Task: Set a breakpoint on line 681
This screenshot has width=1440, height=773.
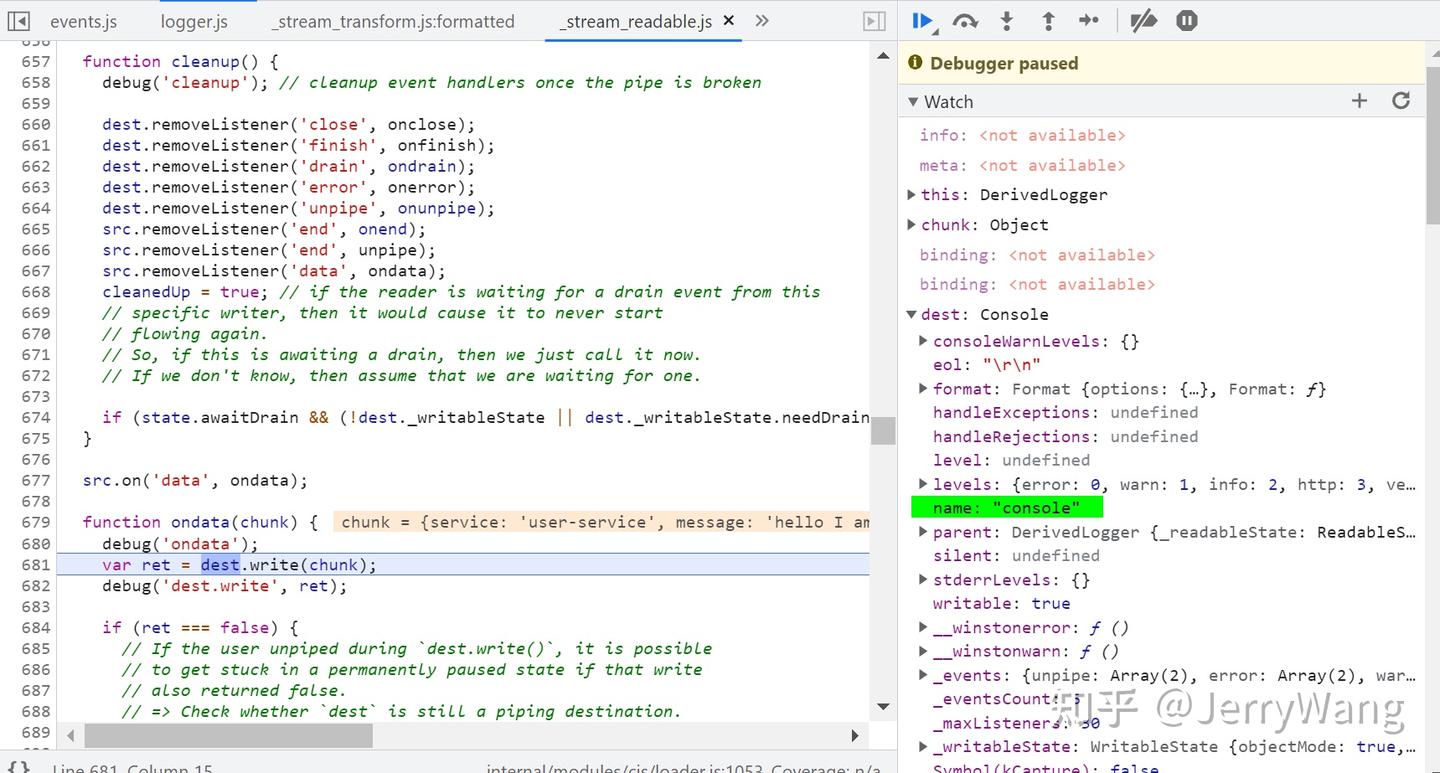Action: 36,565
